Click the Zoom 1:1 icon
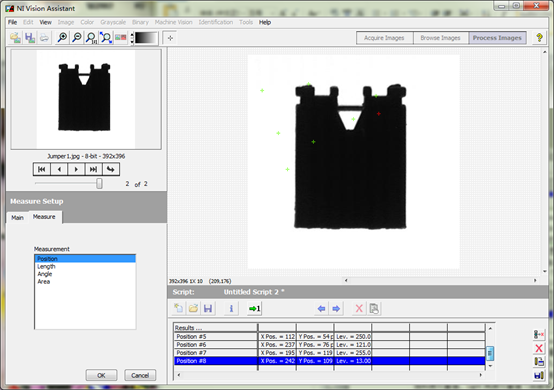 pos(91,37)
